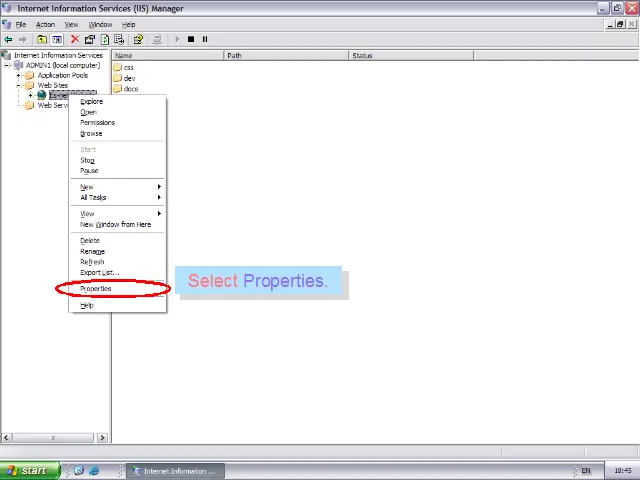
Task: Click the Internet Explorer quick launch icon
Action: tap(94, 471)
